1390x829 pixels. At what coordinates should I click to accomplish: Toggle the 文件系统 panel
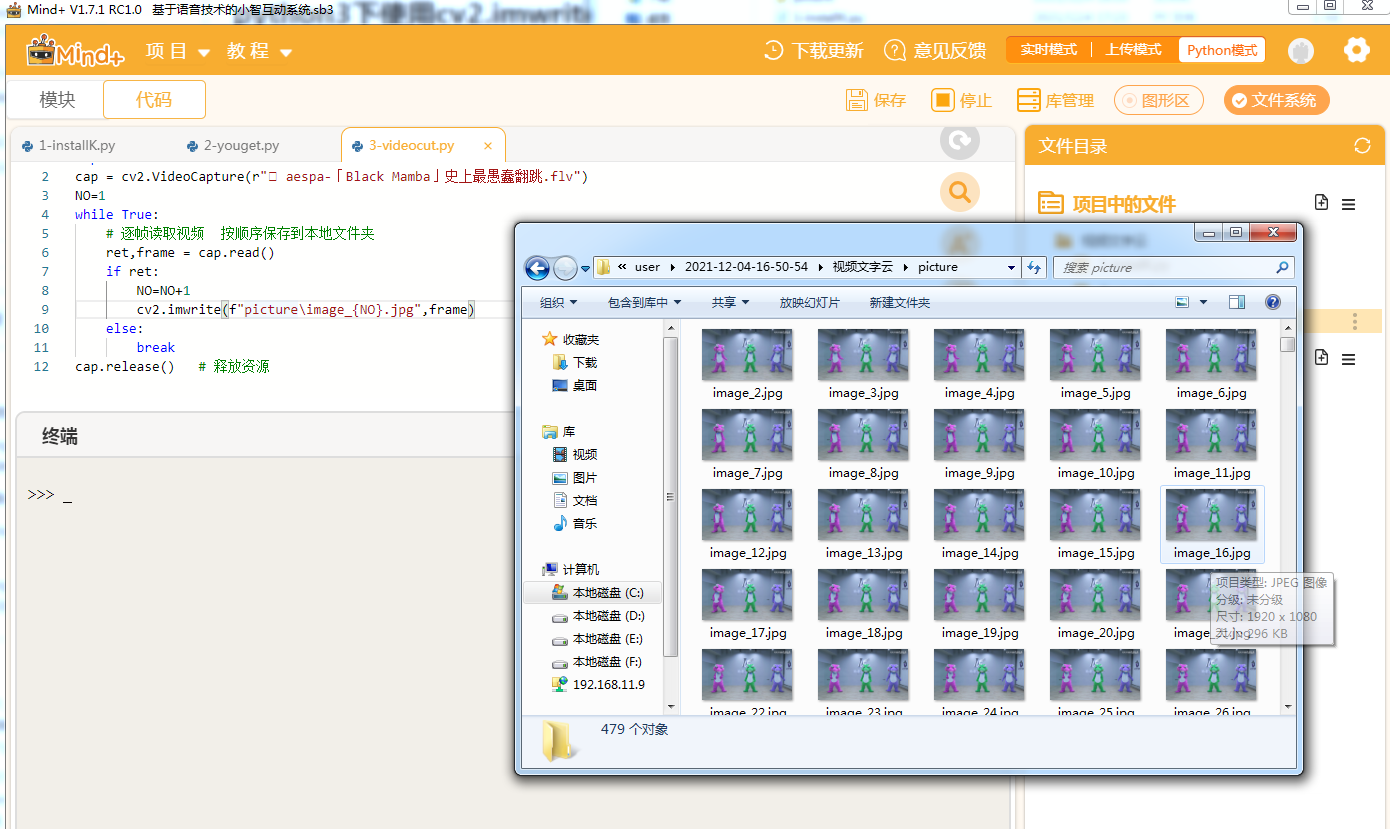tap(1276, 100)
